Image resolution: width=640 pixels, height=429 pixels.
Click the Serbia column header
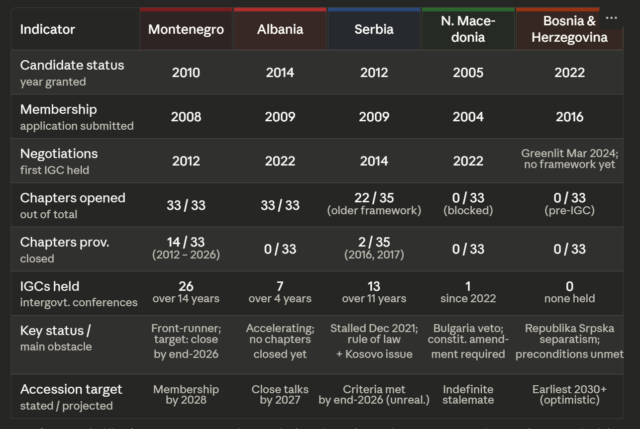pos(372,29)
